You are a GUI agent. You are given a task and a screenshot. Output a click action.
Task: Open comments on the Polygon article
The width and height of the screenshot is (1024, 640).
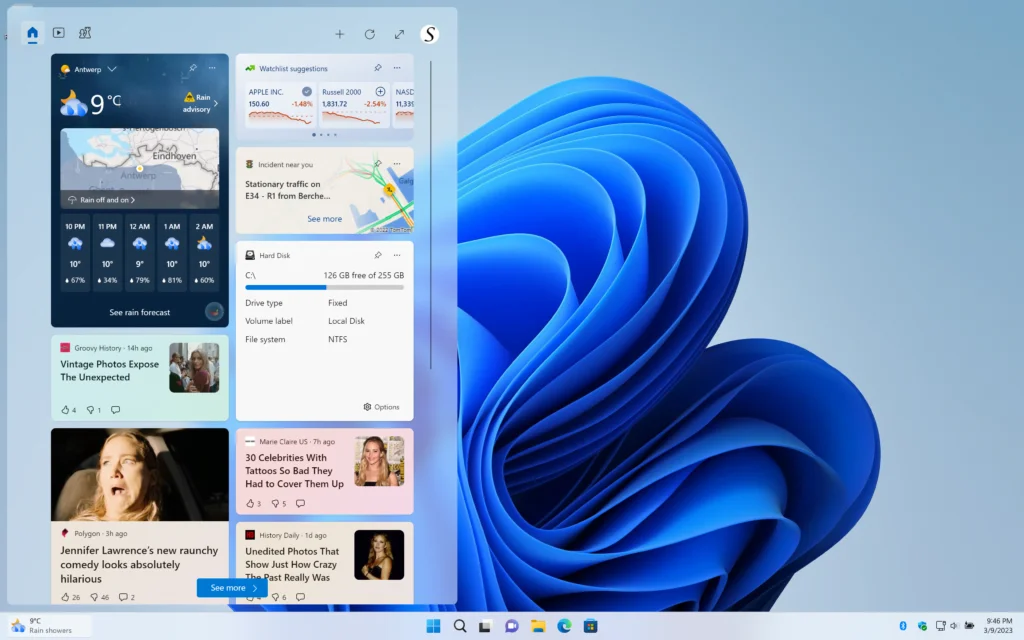point(126,597)
